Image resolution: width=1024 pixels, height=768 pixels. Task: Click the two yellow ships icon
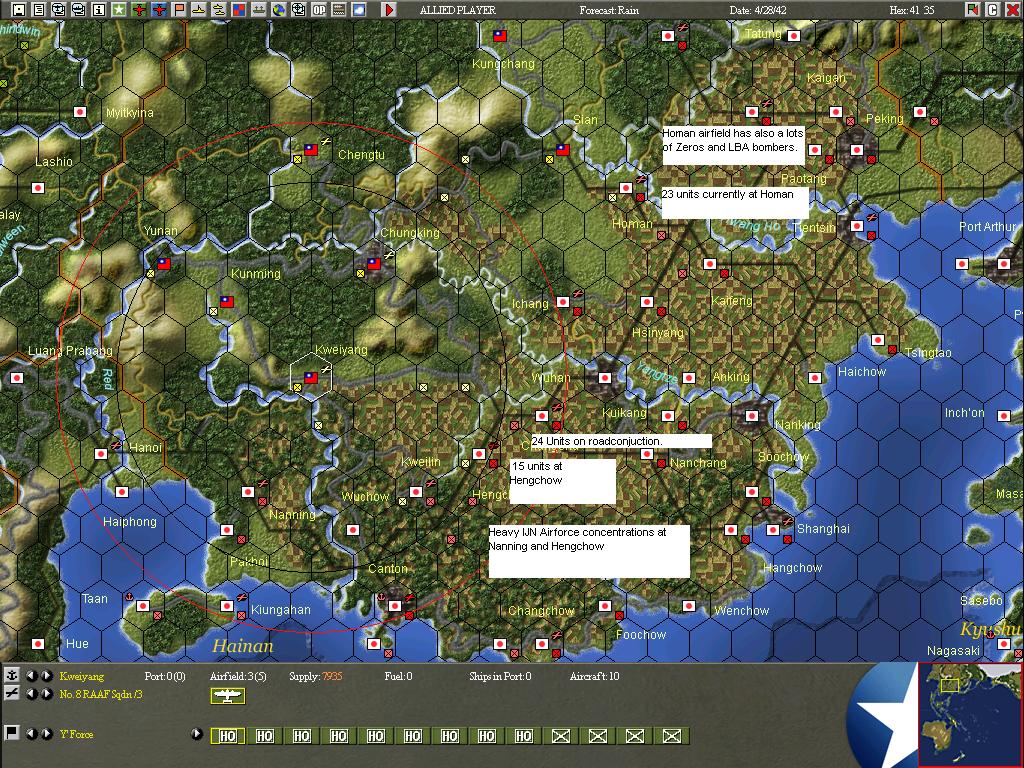[219, 10]
